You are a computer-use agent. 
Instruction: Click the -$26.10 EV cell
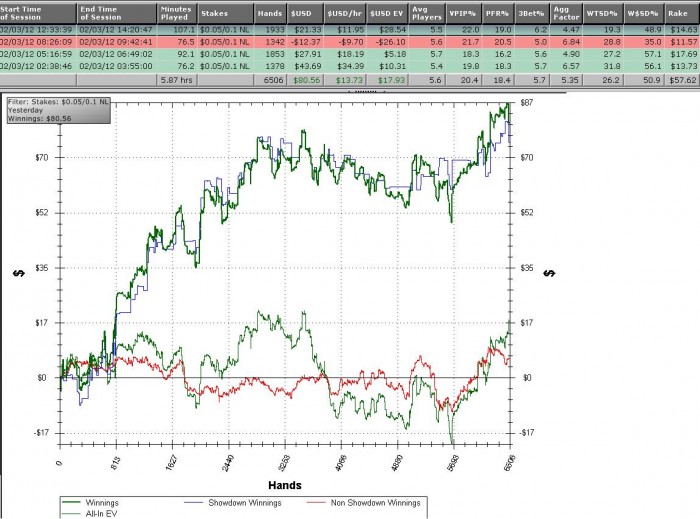[x=388, y=42]
